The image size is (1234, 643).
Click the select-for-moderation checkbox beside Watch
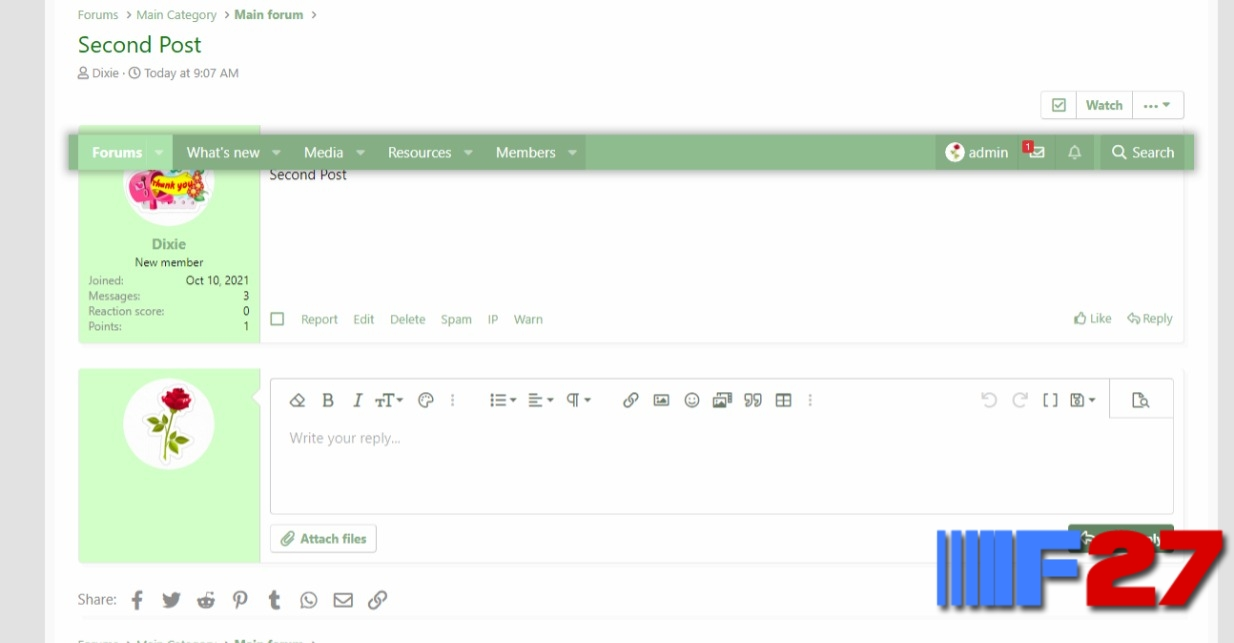pyautogui.click(x=1059, y=105)
